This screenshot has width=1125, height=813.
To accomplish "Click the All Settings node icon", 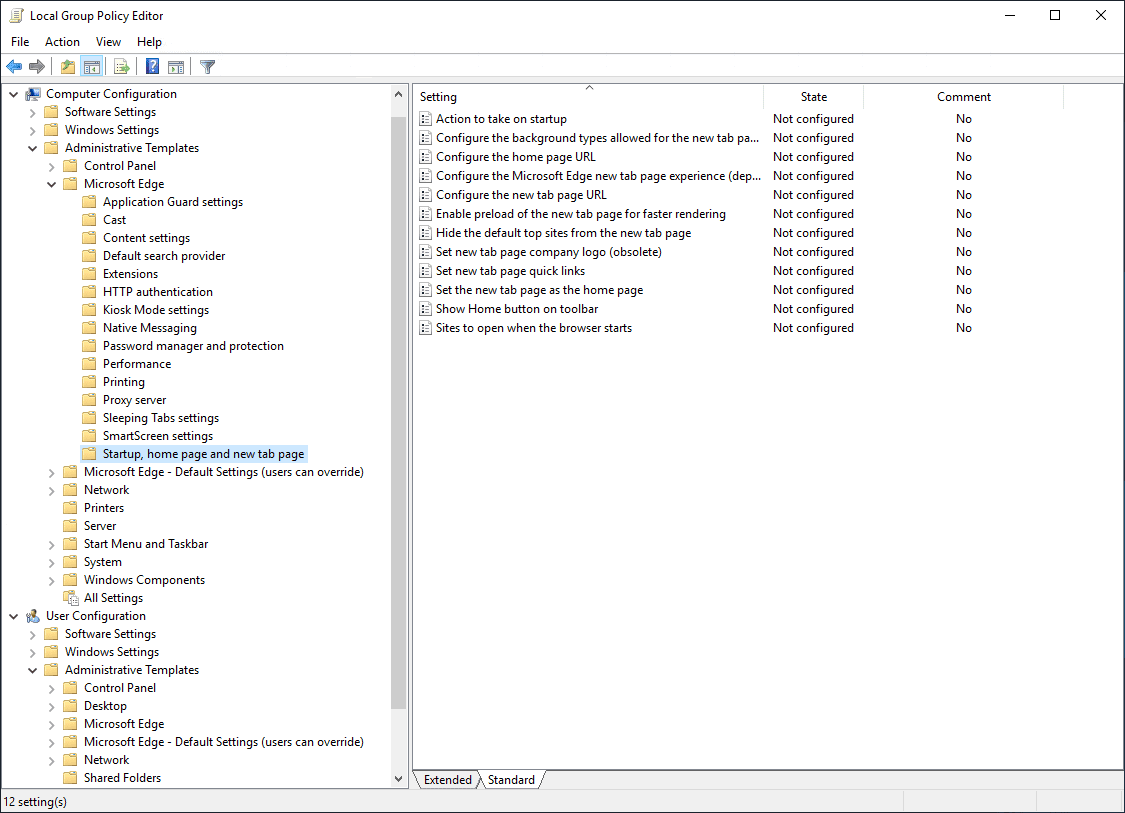I will pyautogui.click(x=70, y=598).
